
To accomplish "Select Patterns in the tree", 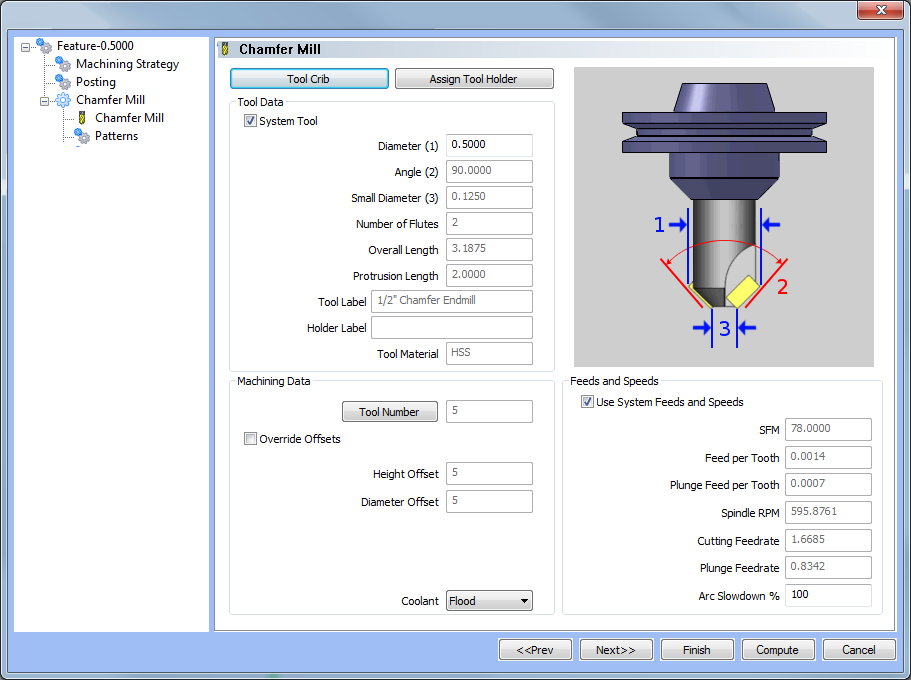I will 116,136.
